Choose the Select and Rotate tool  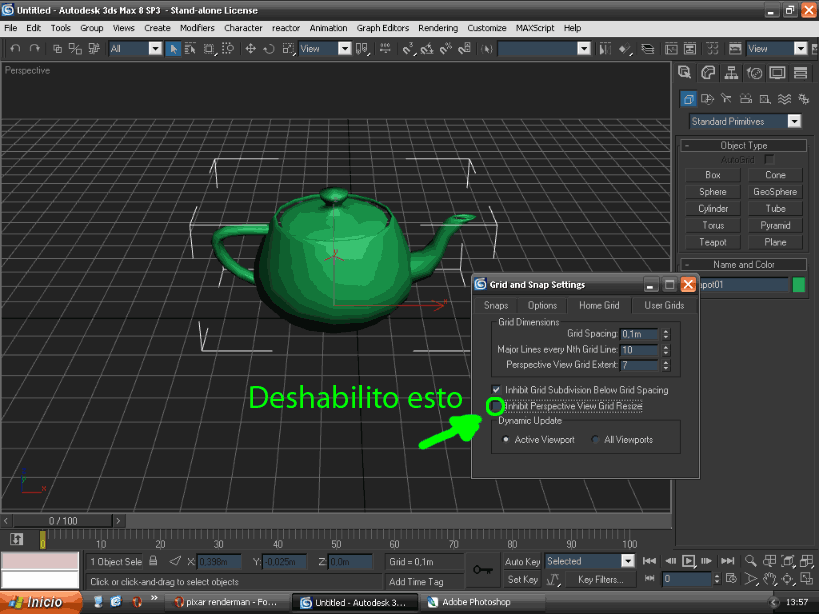point(269,49)
